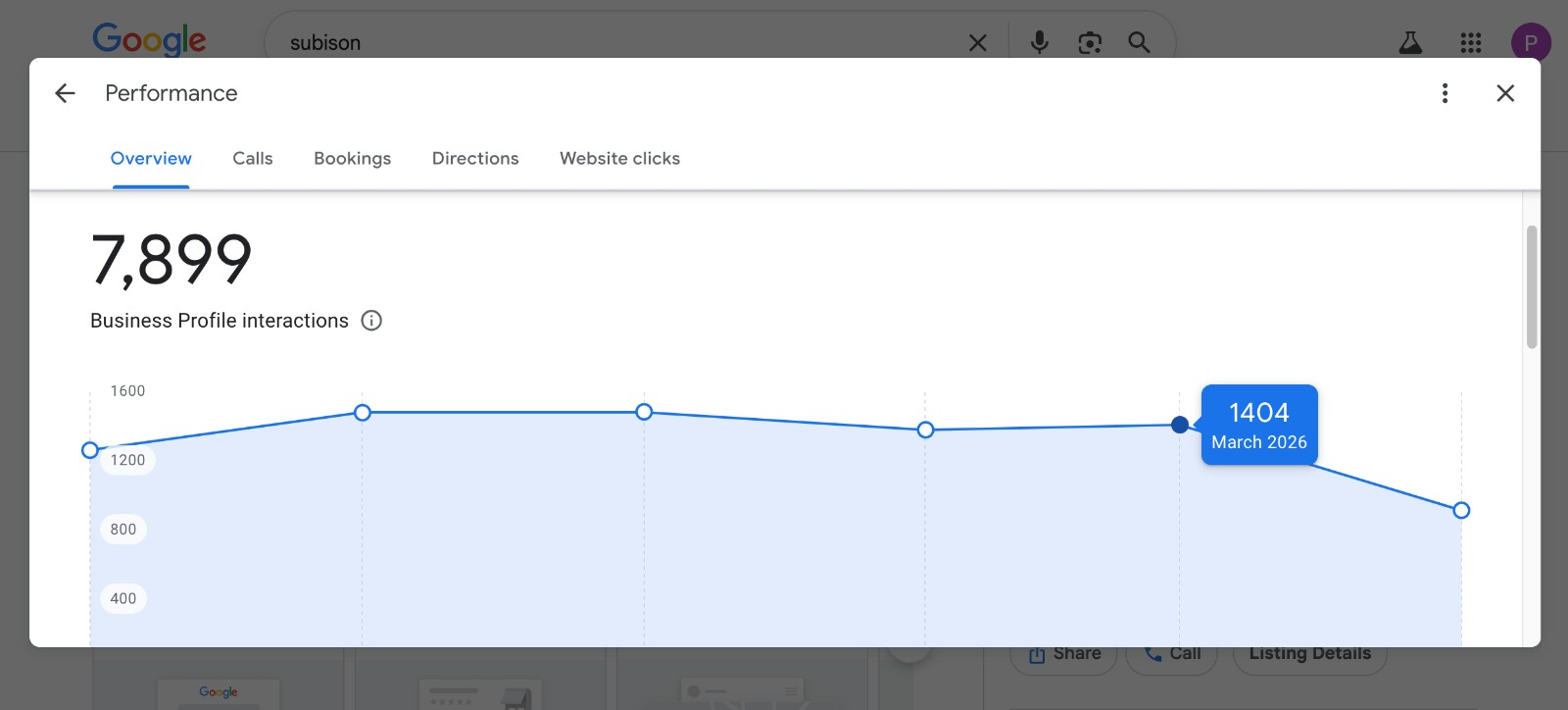Image resolution: width=1568 pixels, height=710 pixels.
Task: Click the Share button behind the dialog
Action: pos(1064,653)
